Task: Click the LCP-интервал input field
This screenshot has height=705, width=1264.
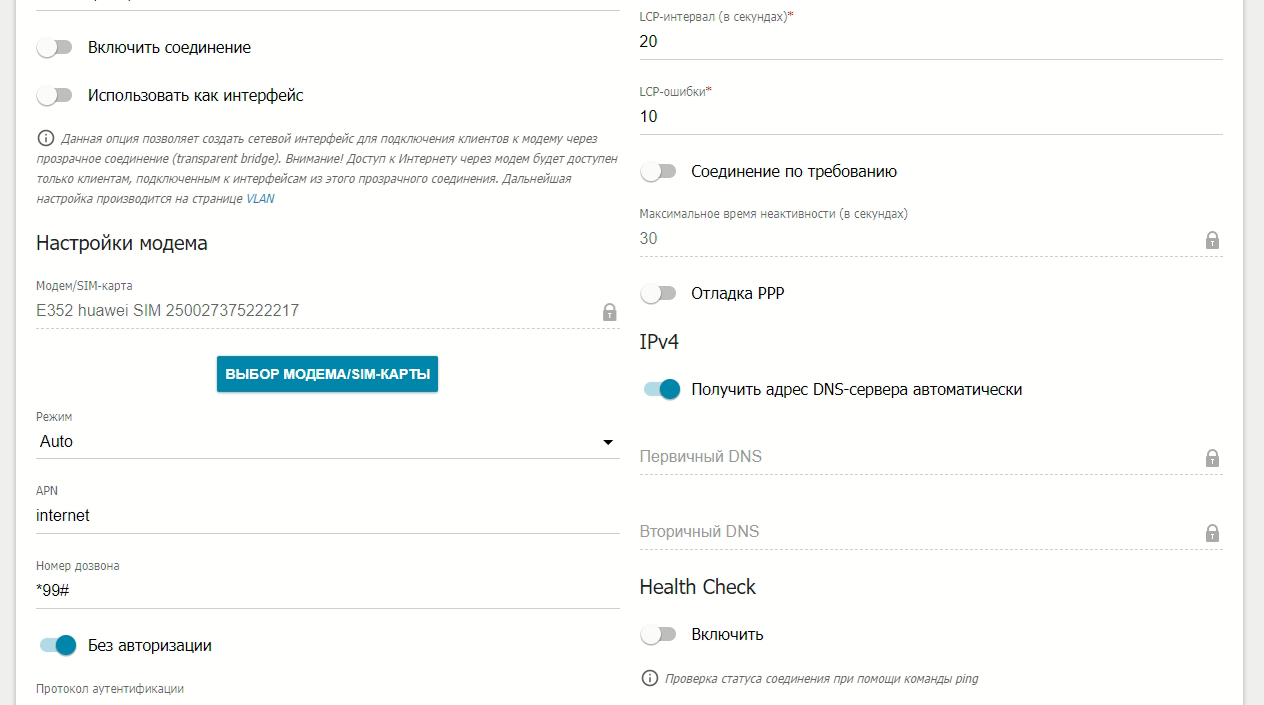Action: tap(931, 42)
